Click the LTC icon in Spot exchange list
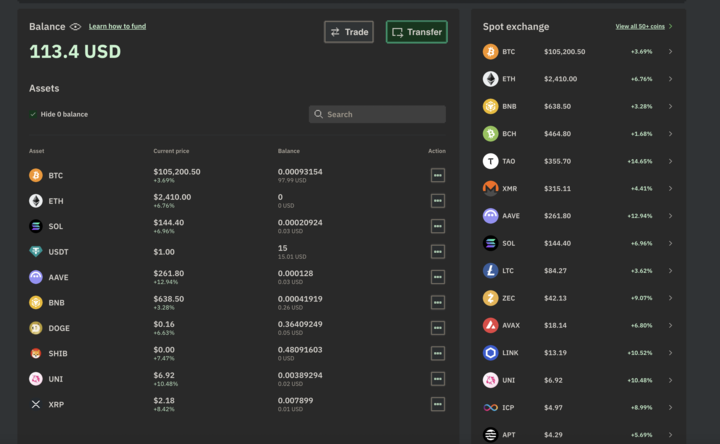 pyautogui.click(x=490, y=270)
